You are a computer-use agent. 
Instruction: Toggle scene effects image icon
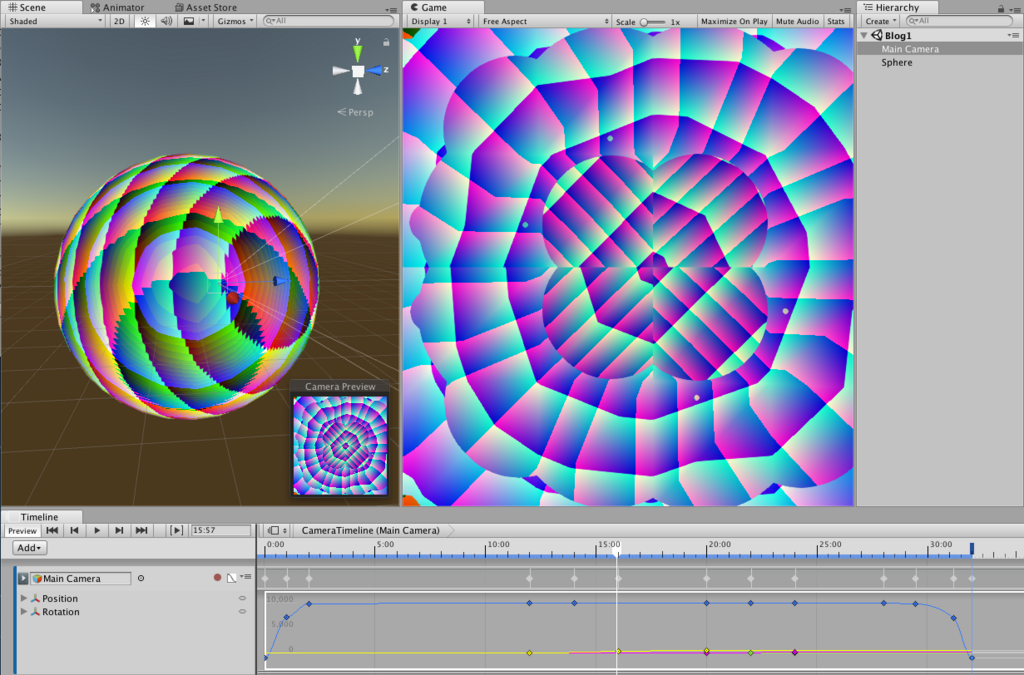(x=189, y=21)
